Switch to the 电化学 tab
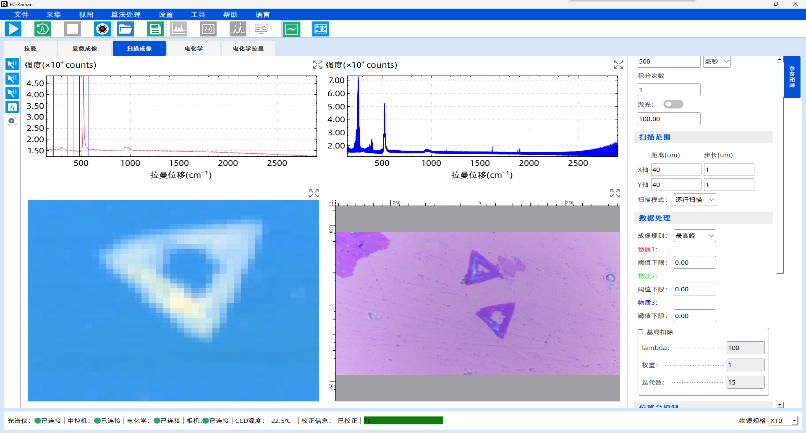 193,48
